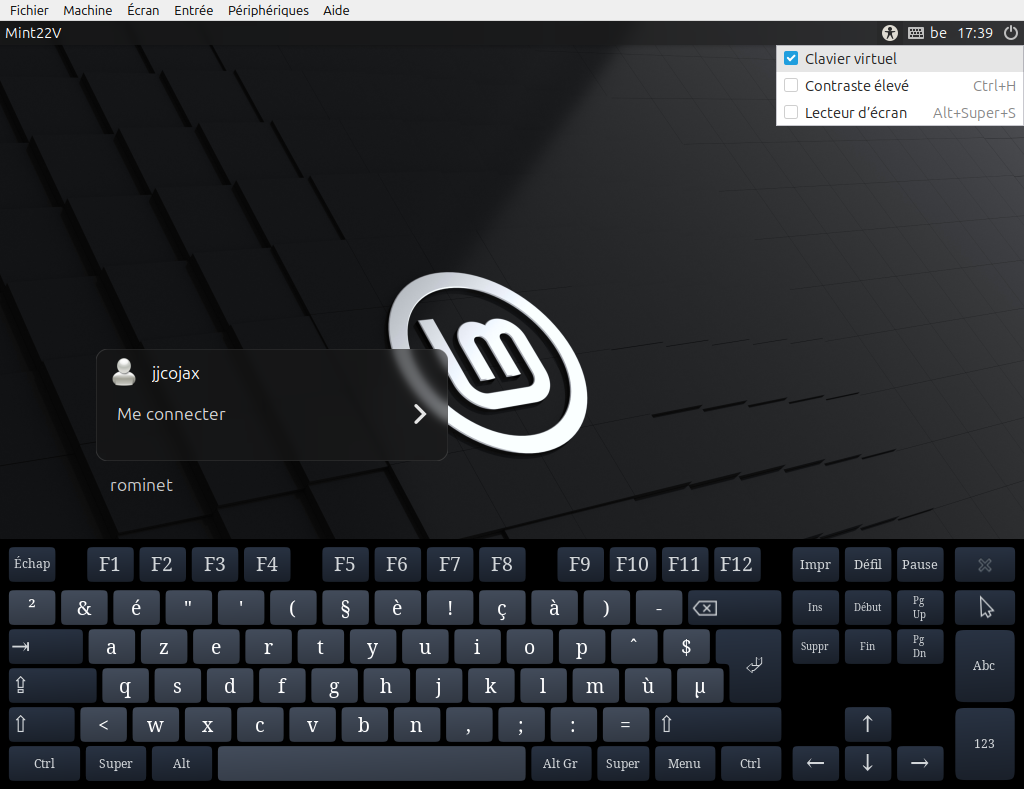Tap the Backspace key on the virtual keyboard

pos(734,608)
